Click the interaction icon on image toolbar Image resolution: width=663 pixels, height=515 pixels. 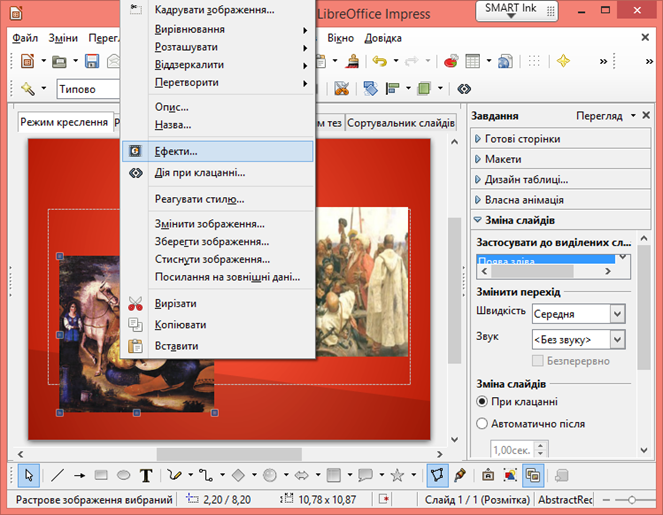click(464, 89)
